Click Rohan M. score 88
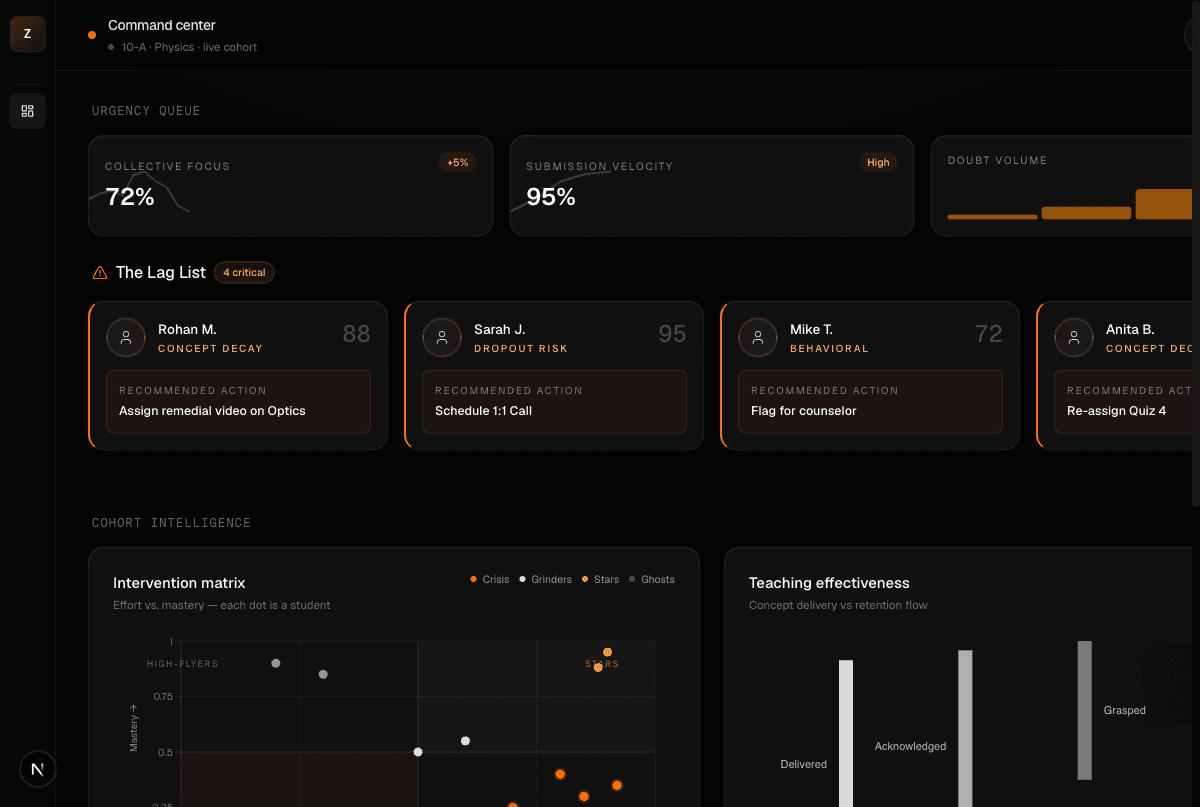The image size is (1200, 807). coord(356,334)
